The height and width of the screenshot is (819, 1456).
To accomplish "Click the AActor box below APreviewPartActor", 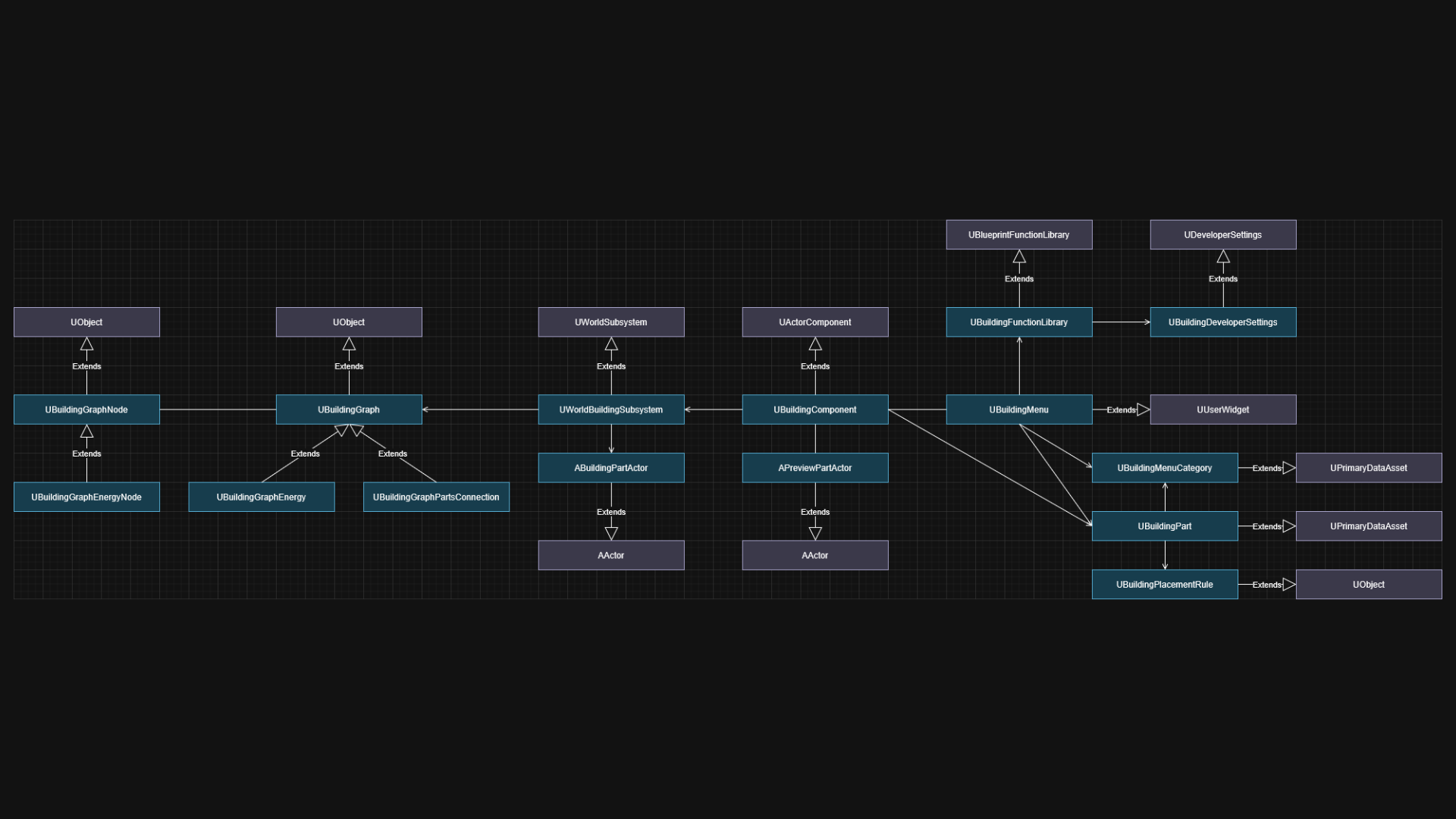I will (x=815, y=555).
